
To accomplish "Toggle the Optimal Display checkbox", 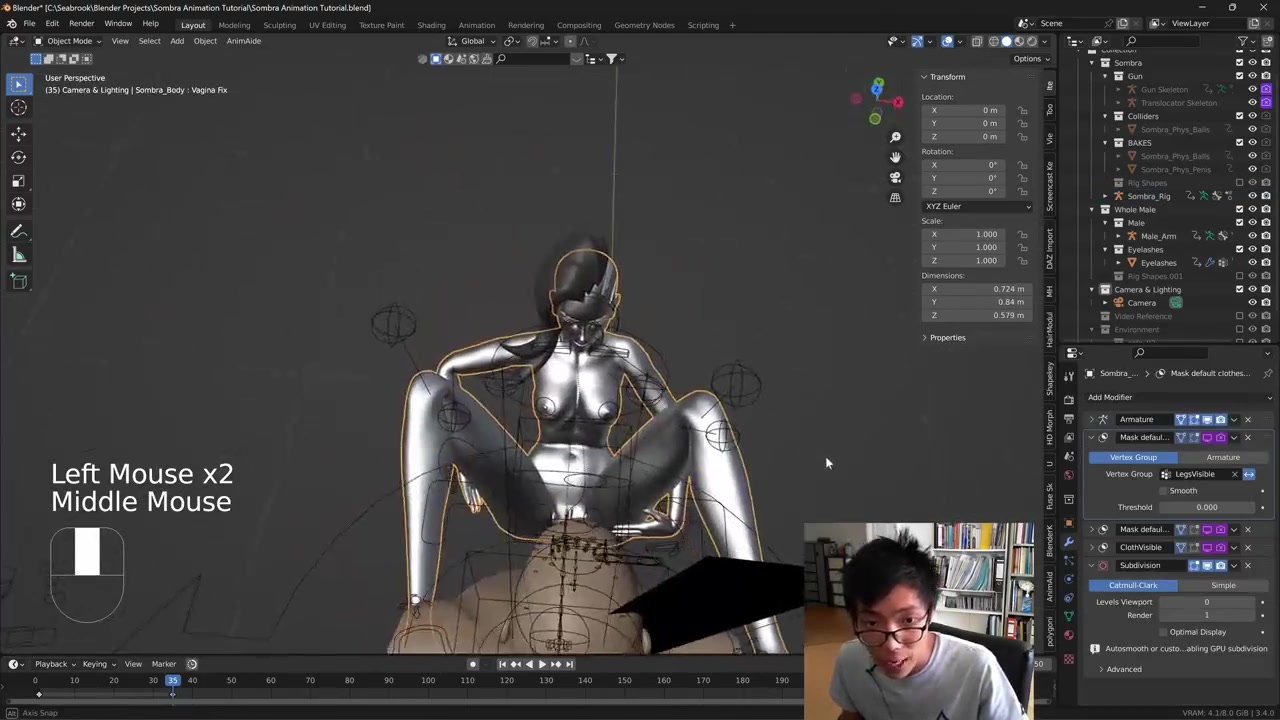I will coord(1163,632).
